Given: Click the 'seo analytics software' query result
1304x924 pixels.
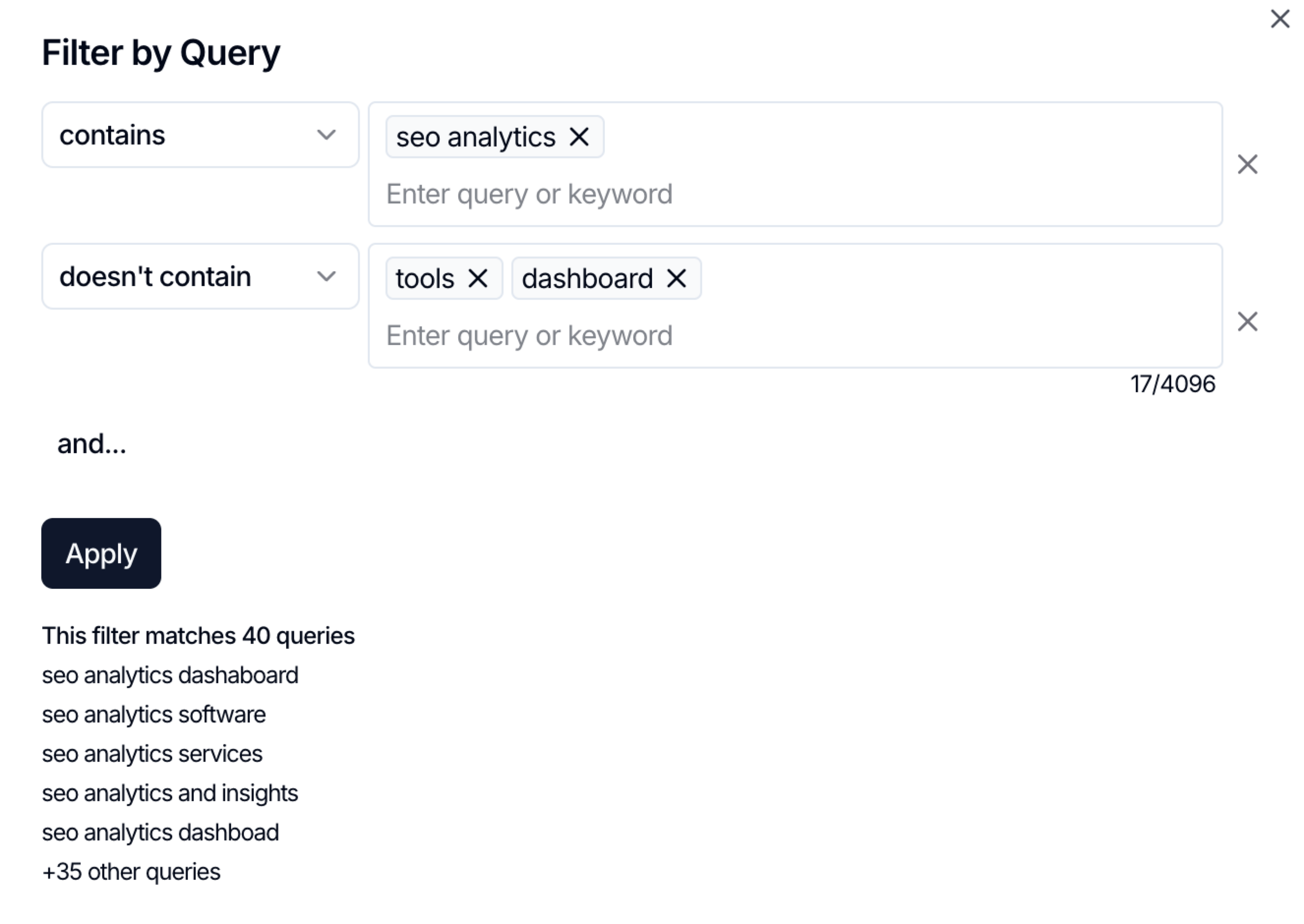Looking at the screenshot, I should 154,715.
